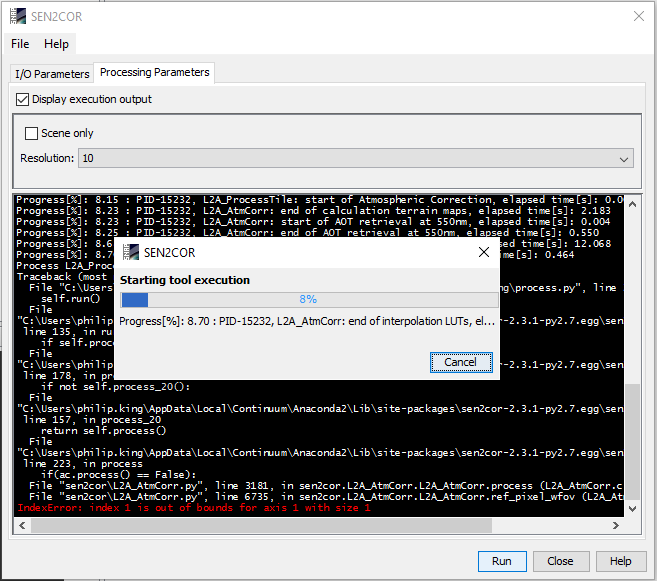This screenshot has width=657, height=581.
Task: Click the output horizontal scrollbar left arrow
Action: point(22,525)
